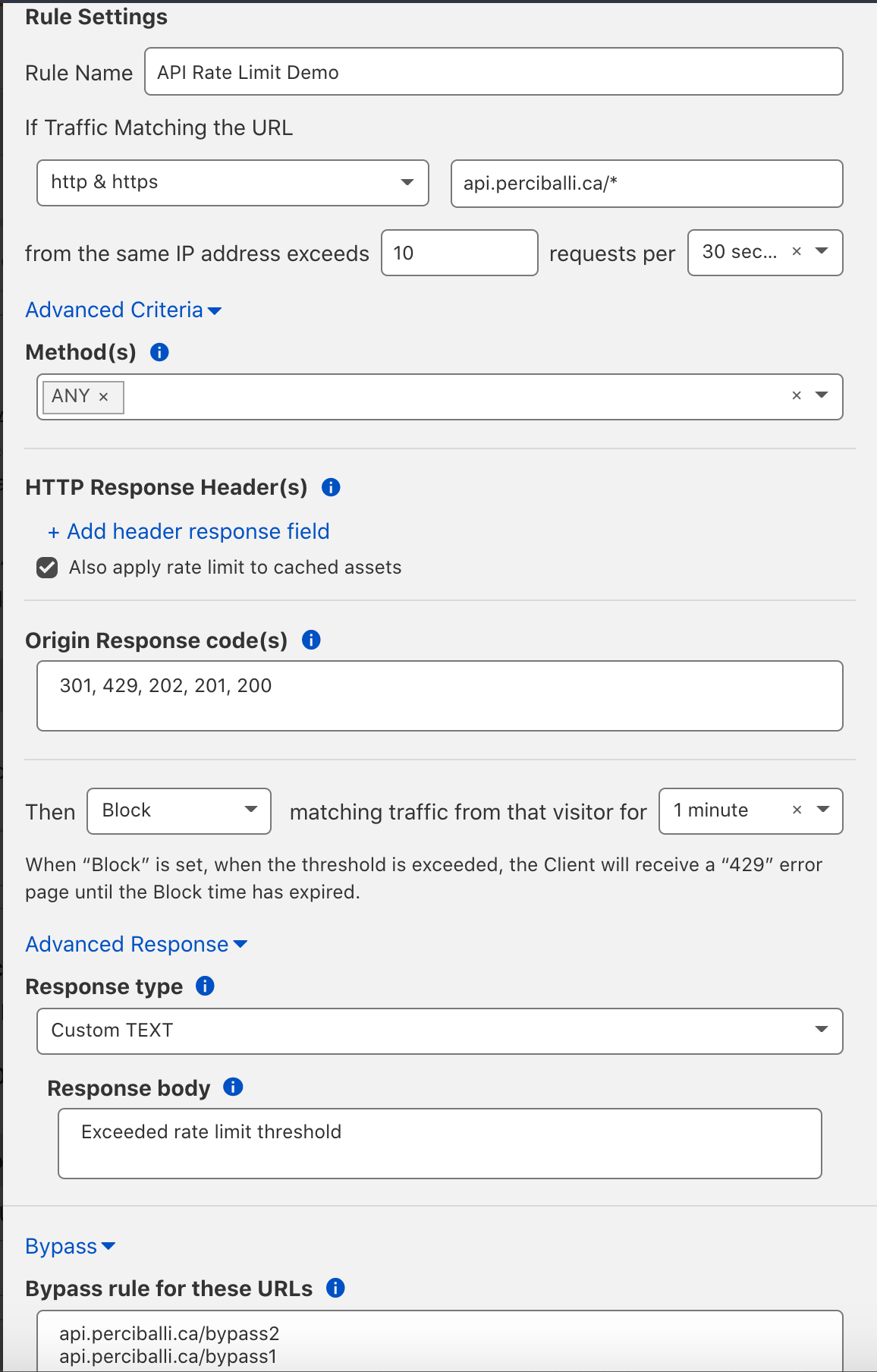Click info icon beside Origin Response code(s)
Image resolution: width=877 pixels, height=1372 pixels.
(311, 640)
